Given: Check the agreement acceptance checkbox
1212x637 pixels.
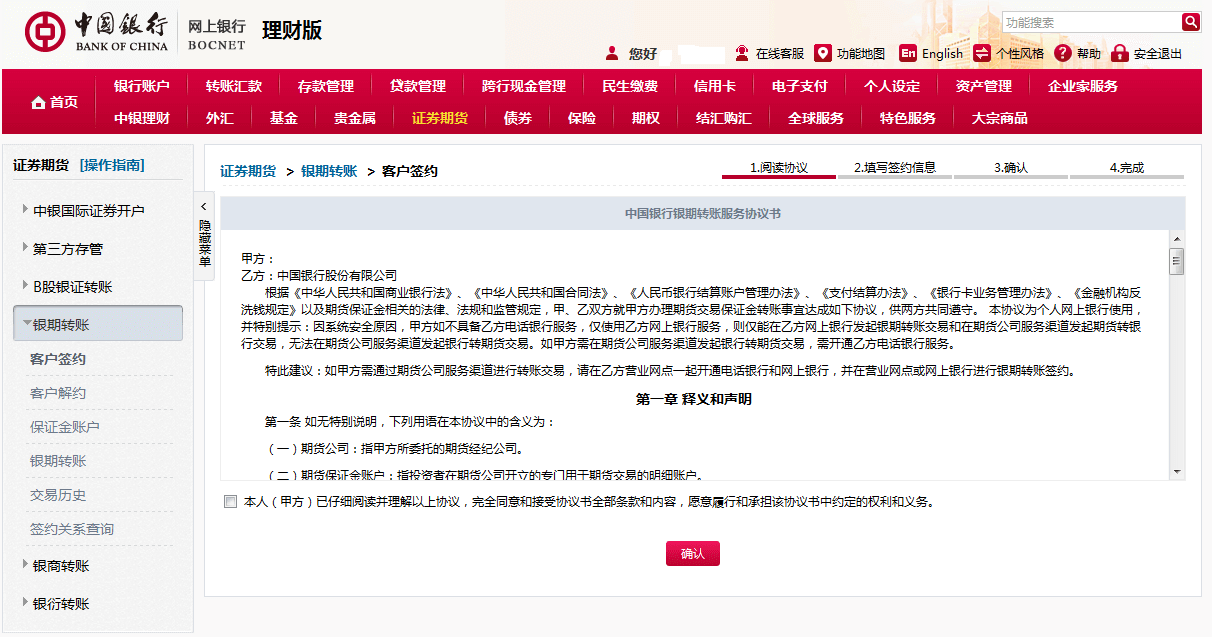Looking at the screenshot, I should 231,502.
